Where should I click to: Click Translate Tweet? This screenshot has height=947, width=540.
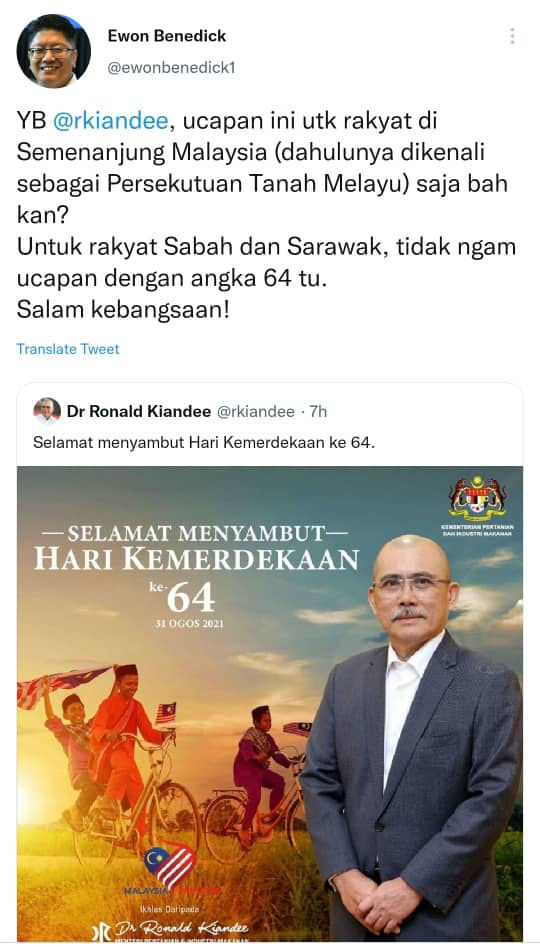[x=68, y=349]
